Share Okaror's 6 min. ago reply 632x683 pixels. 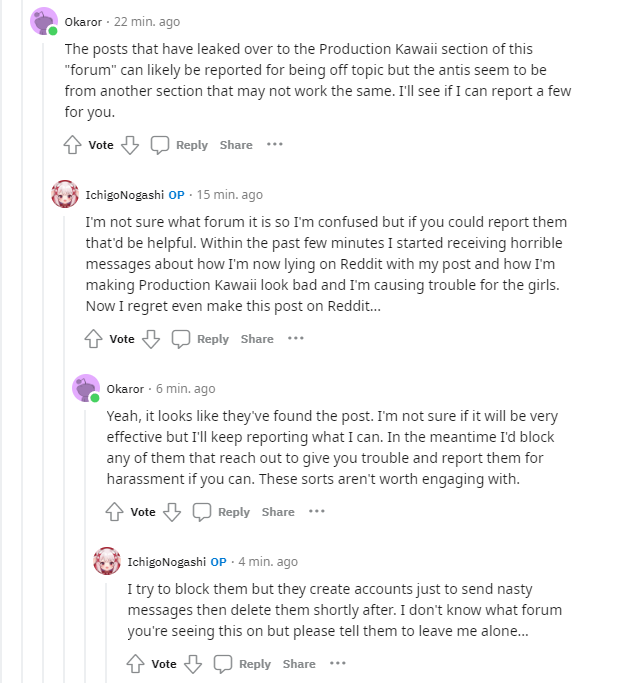(x=278, y=512)
